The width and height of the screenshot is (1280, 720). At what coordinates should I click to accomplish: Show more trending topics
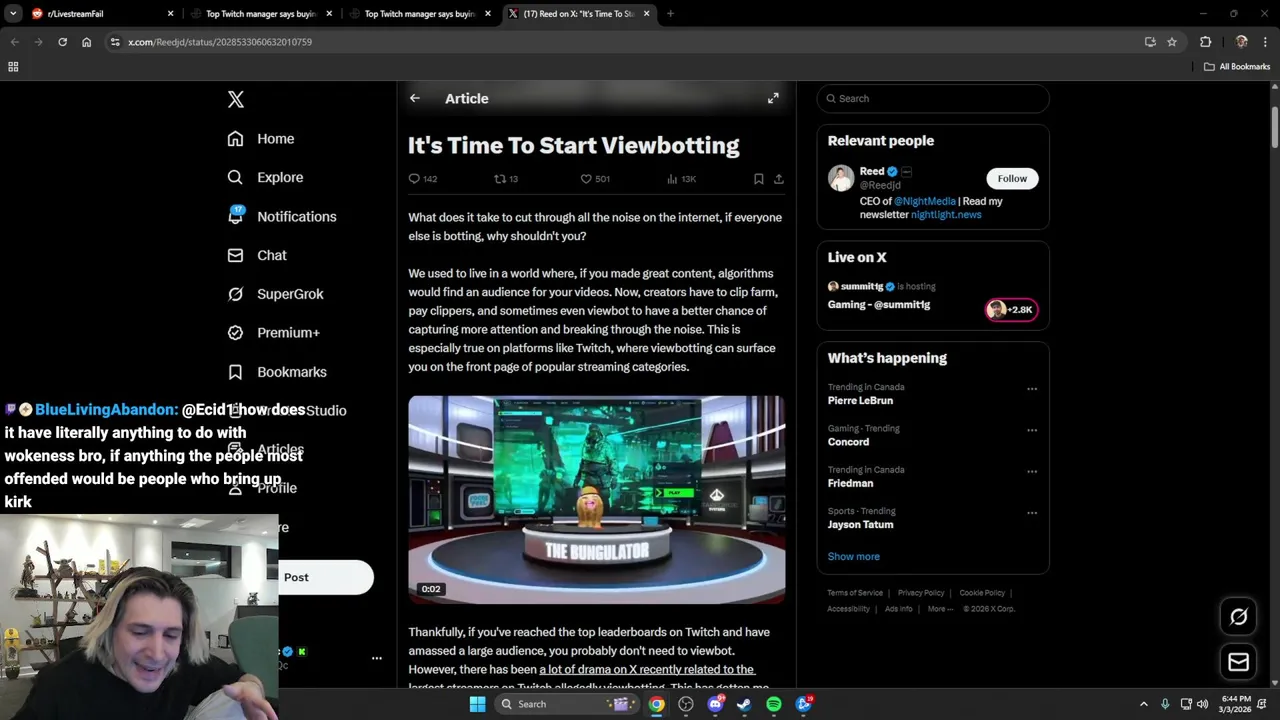click(x=853, y=556)
